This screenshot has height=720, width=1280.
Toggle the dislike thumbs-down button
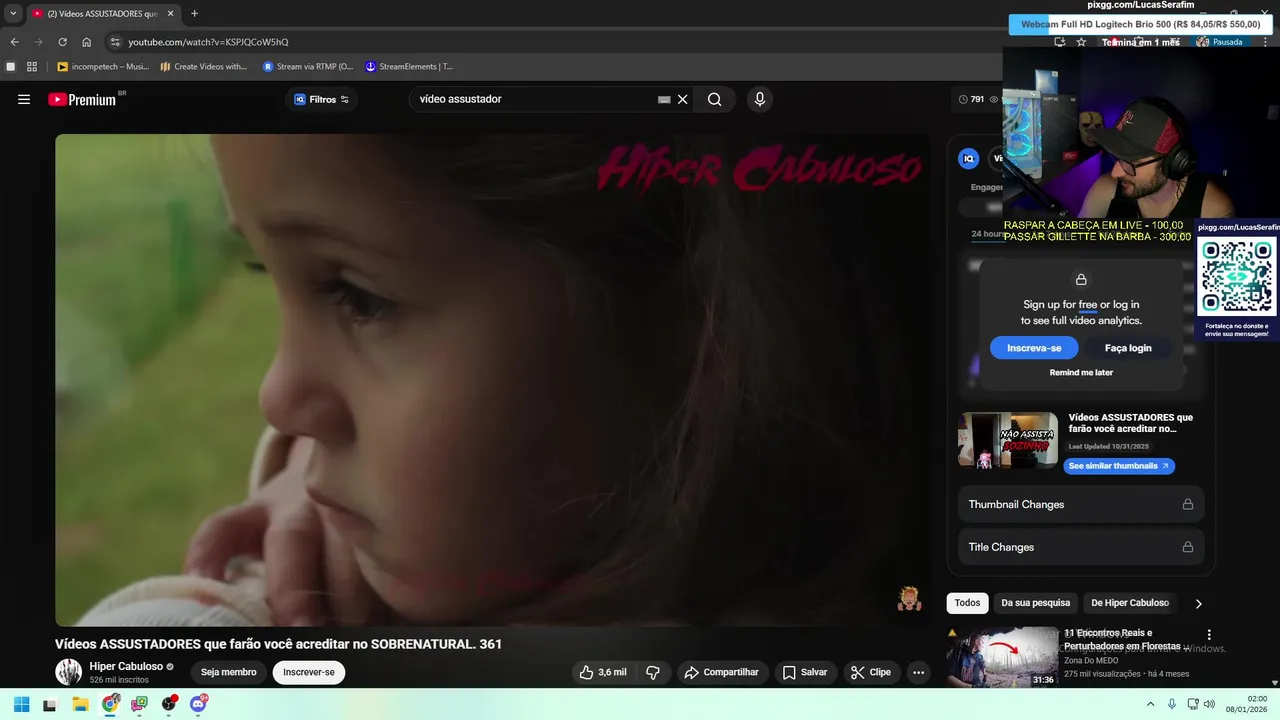[653, 672]
